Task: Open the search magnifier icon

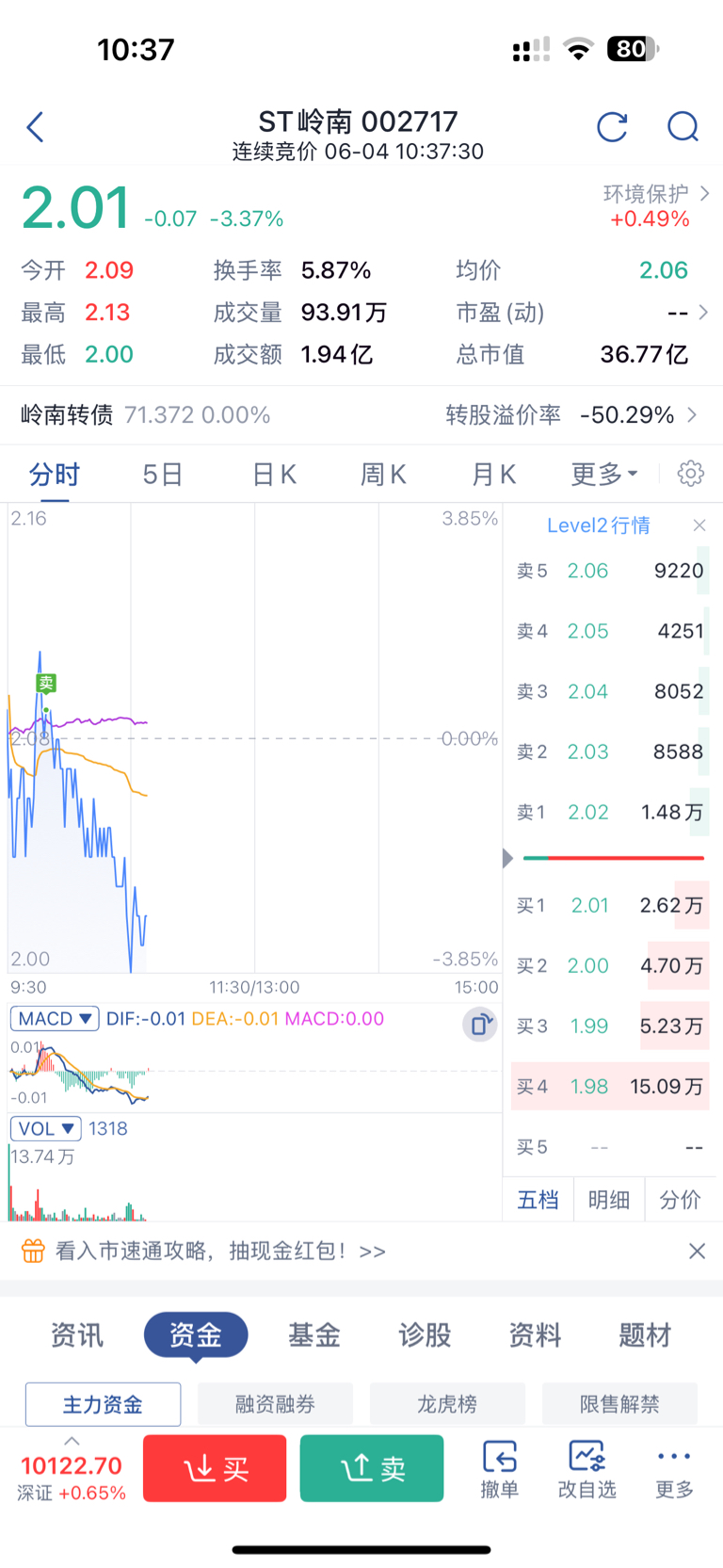Action: coord(683,127)
